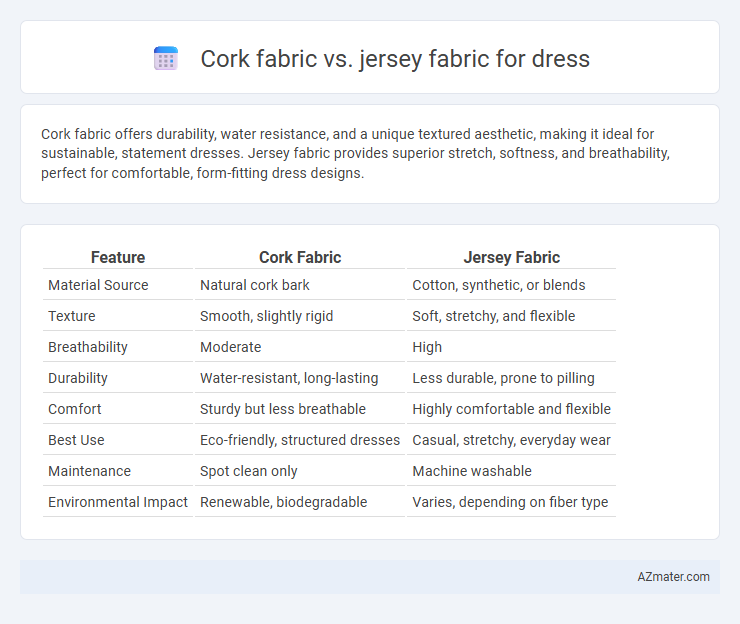Click the 'Jersey Fabric' column header
Screen dimensions: 740x624
click(x=511, y=257)
